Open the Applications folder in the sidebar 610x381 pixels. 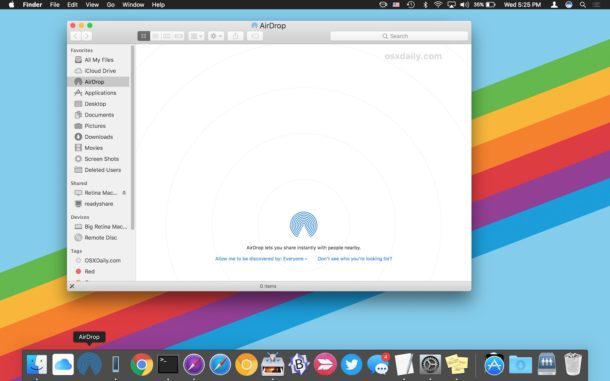[99, 93]
